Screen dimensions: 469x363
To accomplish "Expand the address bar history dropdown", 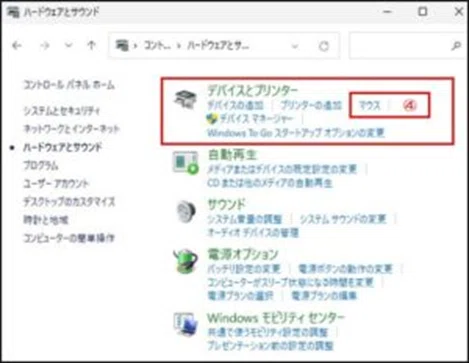I will tap(295, 46).
